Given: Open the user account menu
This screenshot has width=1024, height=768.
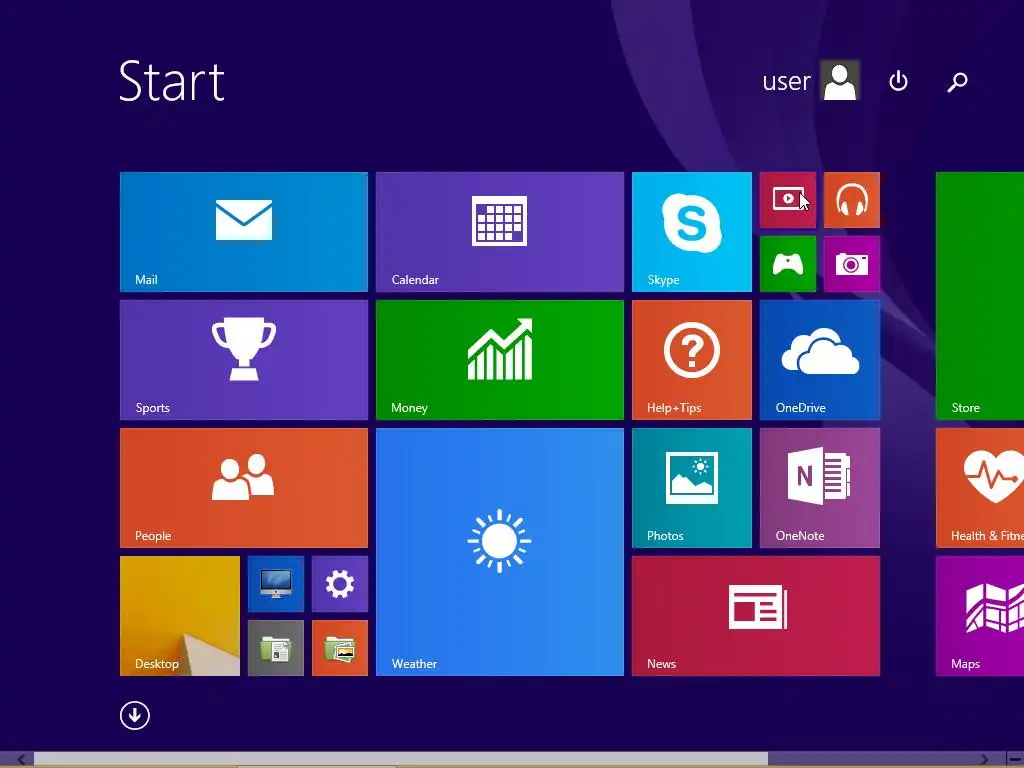Looking at the screenshot, I should (x=810, y=81).
